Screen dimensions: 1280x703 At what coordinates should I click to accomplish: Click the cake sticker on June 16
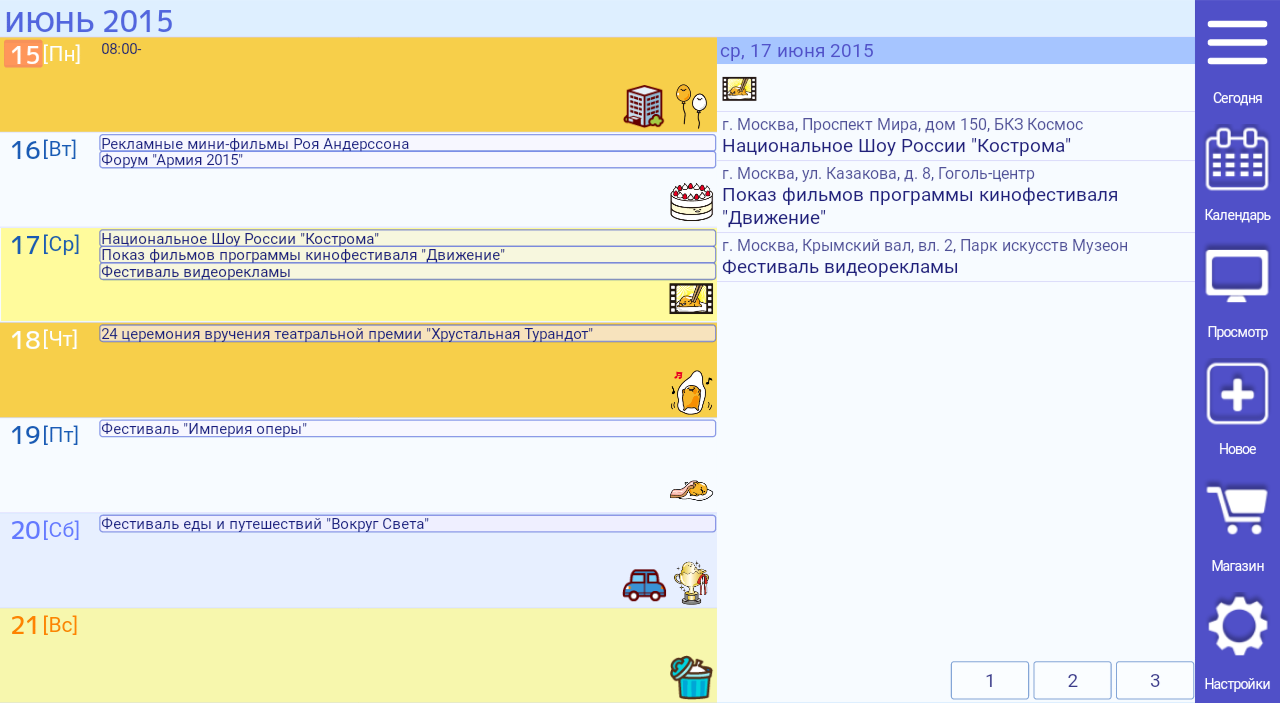[691, 202]
